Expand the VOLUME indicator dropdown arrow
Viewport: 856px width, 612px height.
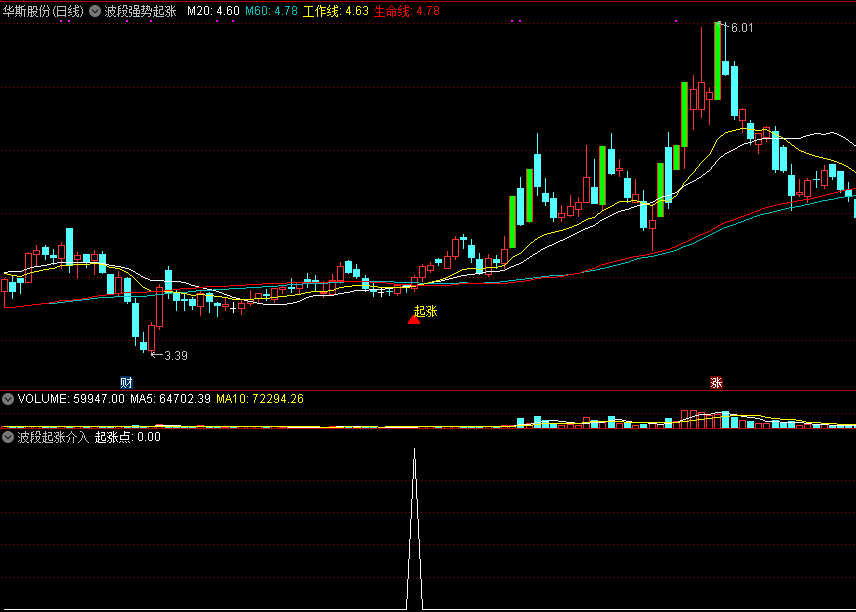8,399
